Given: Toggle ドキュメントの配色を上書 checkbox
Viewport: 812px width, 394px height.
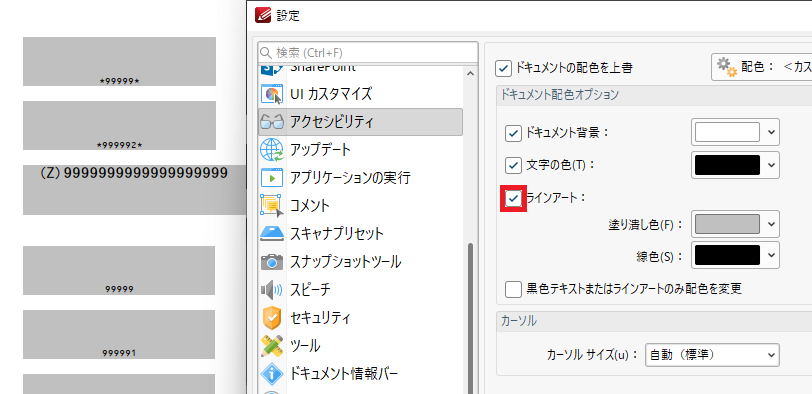Looking at the screenshot, I should (503, 68).
